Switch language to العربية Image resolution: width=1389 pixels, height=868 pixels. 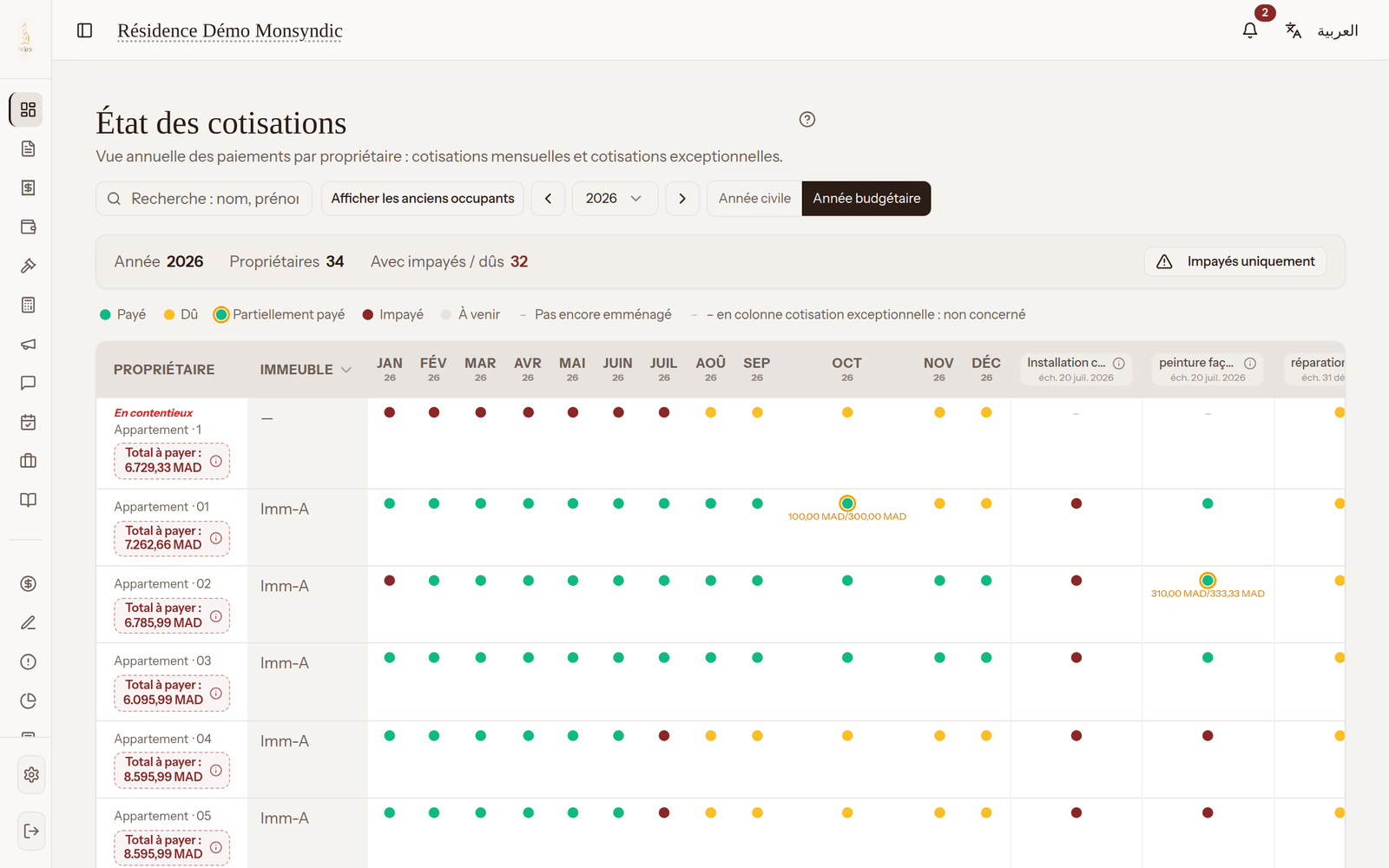(x=1337, y=31)
